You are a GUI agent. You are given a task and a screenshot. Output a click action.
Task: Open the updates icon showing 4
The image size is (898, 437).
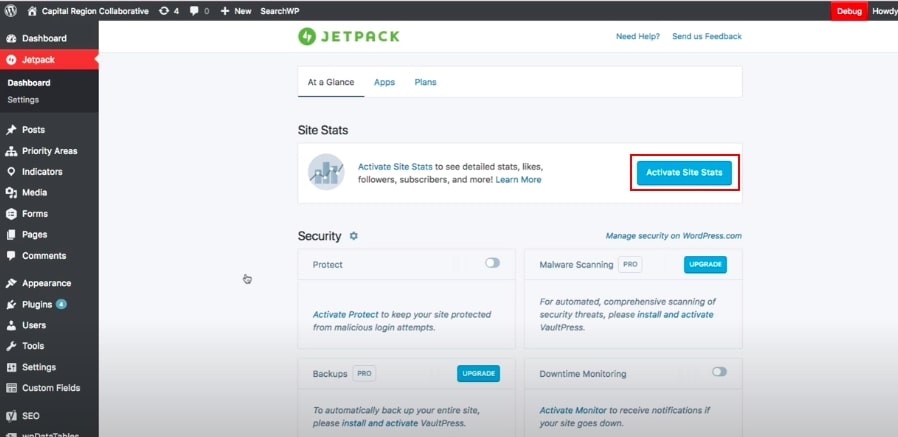click(x=168, y=11)
